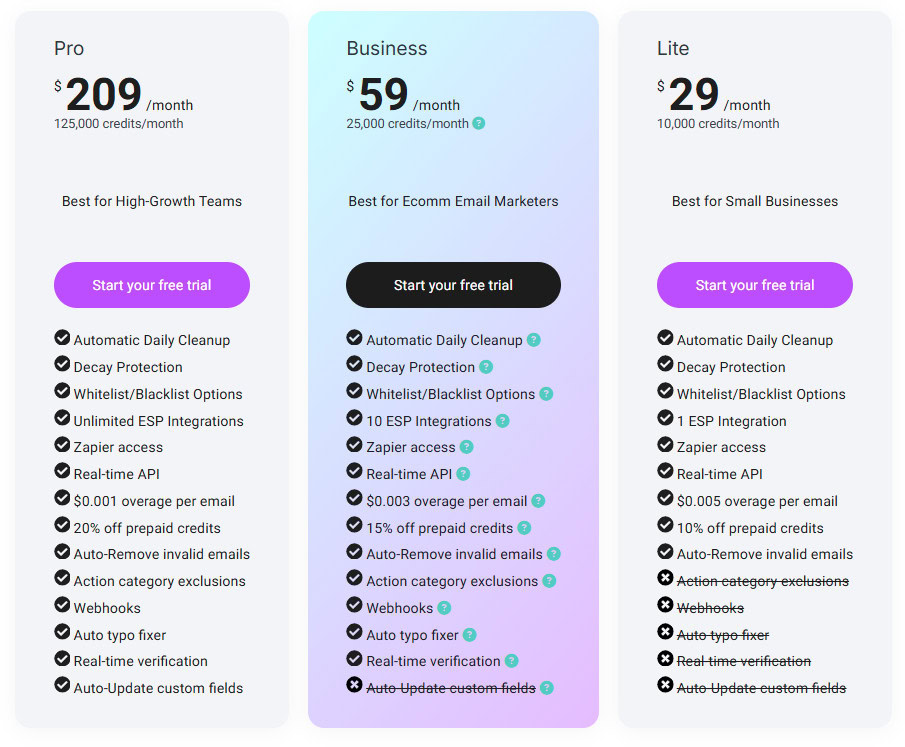
Task: Show info for 10 ESP Integrations
Action: [x=503, y=421]
